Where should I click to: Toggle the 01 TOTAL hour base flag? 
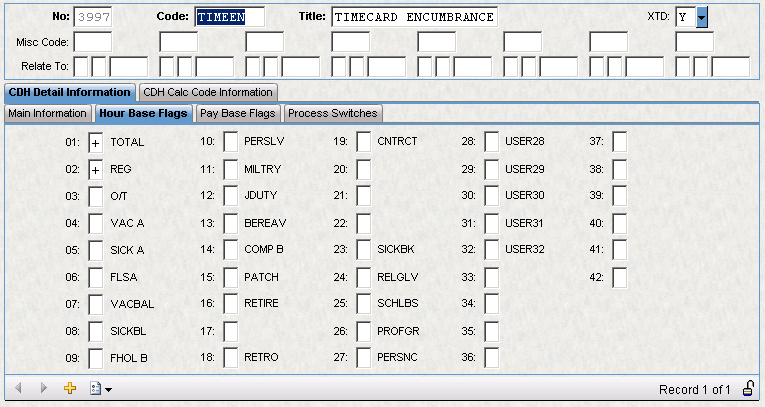click(96, 143)
